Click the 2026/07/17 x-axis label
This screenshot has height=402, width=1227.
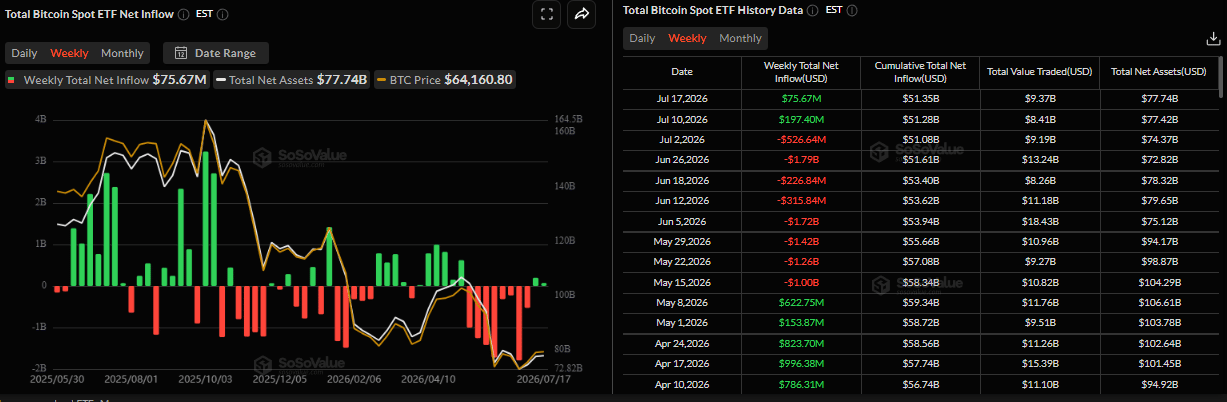(x=543, y=380)
